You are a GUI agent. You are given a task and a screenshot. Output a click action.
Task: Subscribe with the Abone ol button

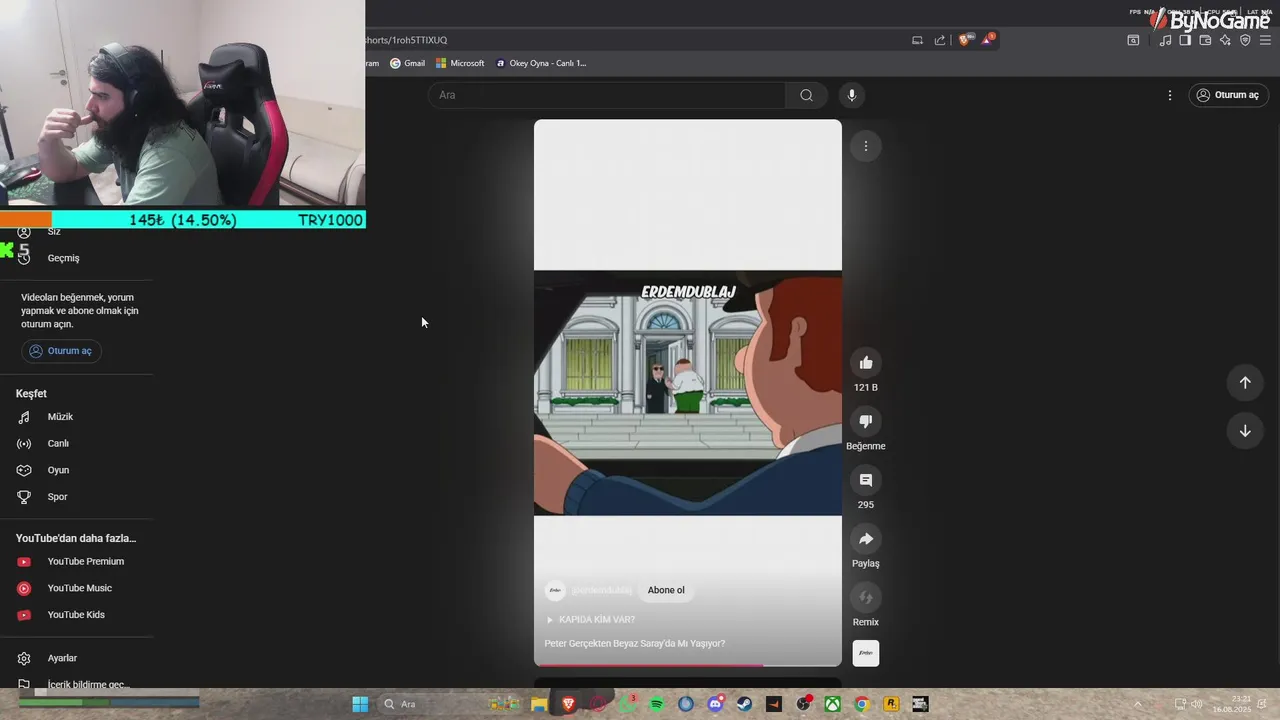[x=666, y=590]
